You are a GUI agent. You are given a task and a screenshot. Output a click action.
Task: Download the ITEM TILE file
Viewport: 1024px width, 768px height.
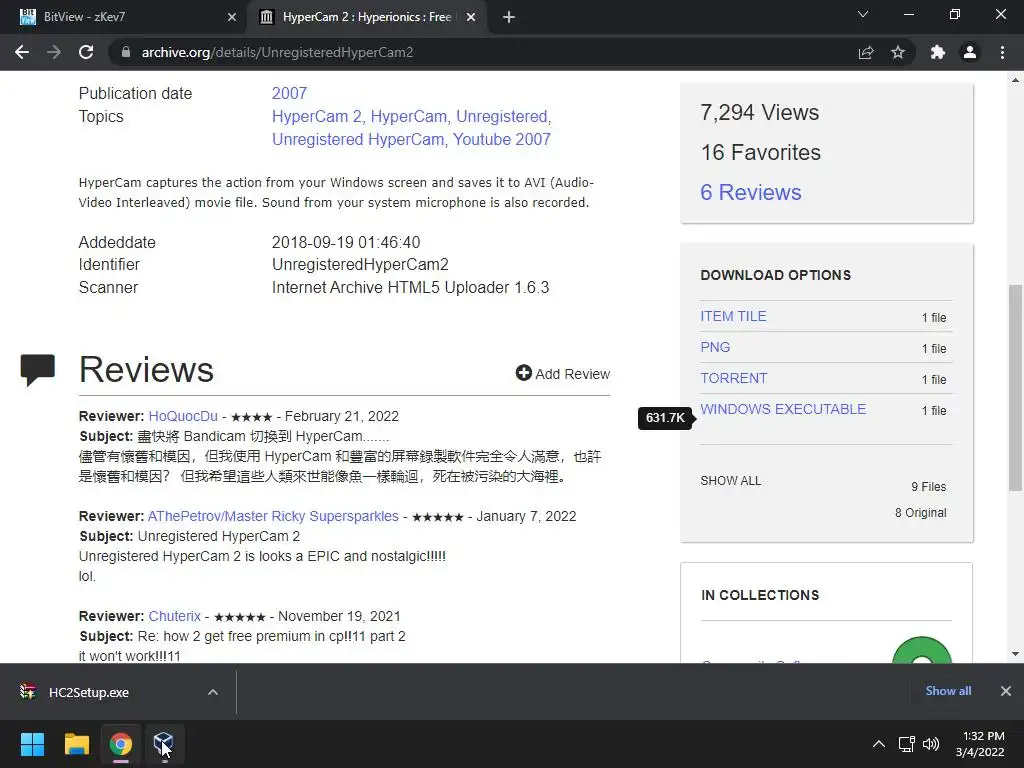tap(733, 316)
